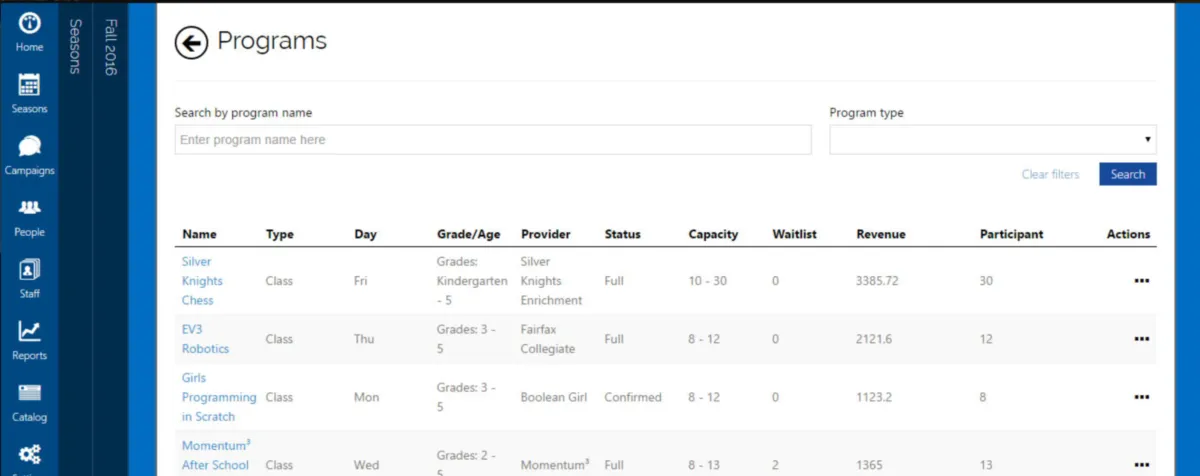This screenshot has width=1200, height=476.
Task: Click revenue value 1365
Action: pyautogui.click(x=871, y=465)
